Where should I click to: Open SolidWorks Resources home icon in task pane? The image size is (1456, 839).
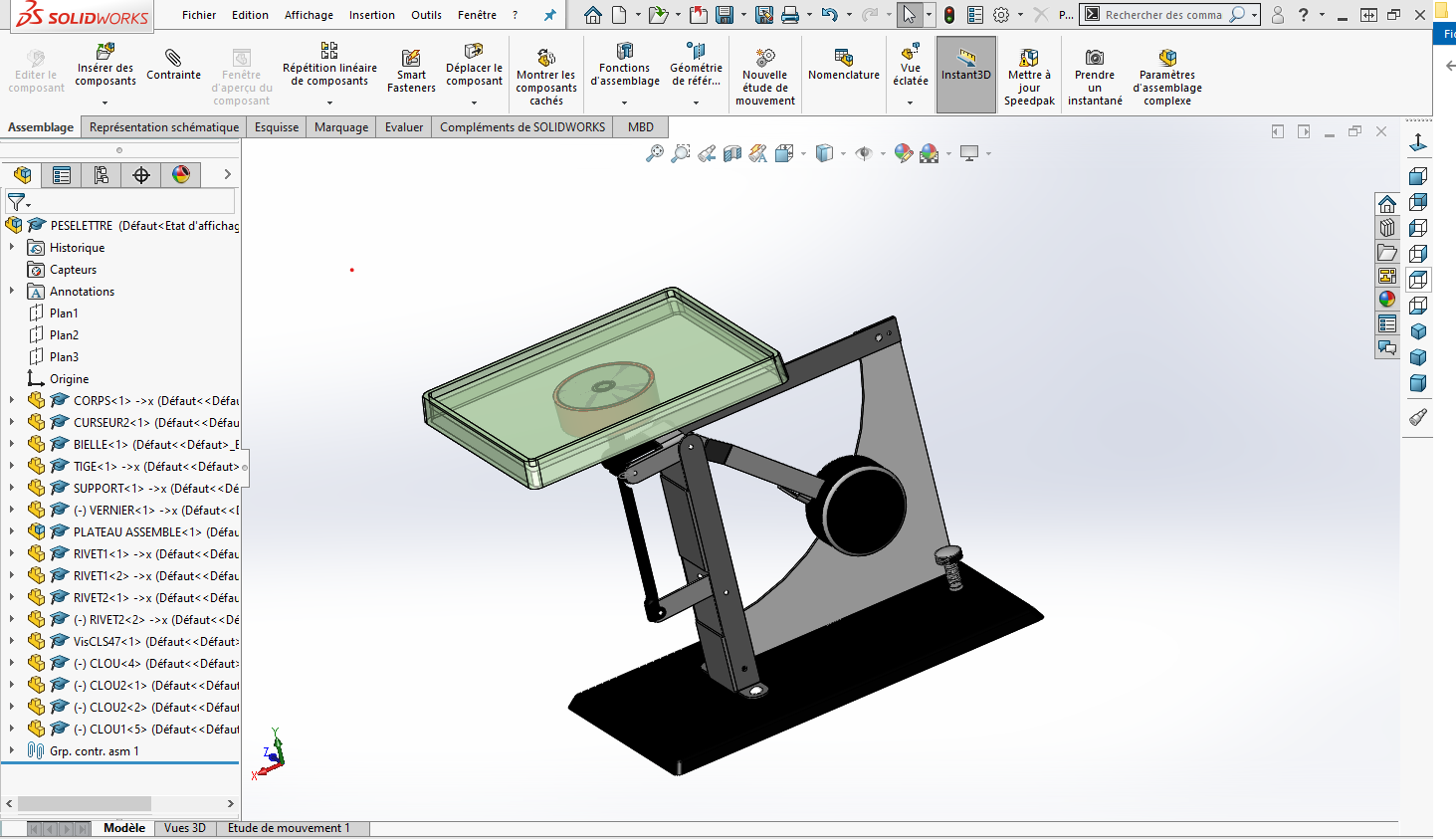click(1387, 204)
